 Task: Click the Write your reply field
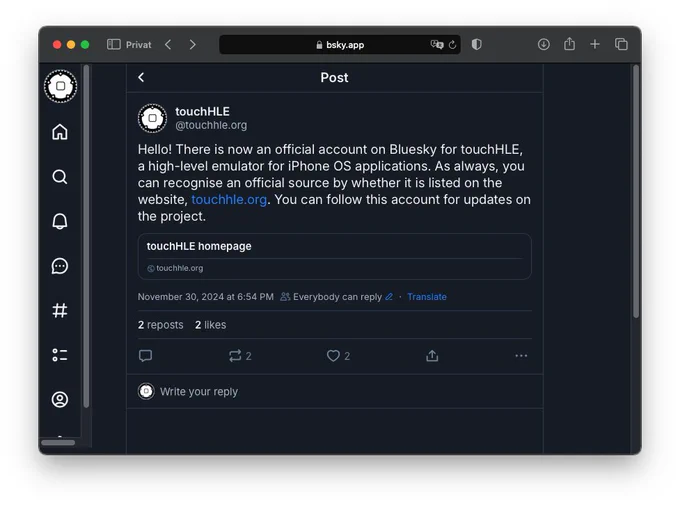click(334, 392)
